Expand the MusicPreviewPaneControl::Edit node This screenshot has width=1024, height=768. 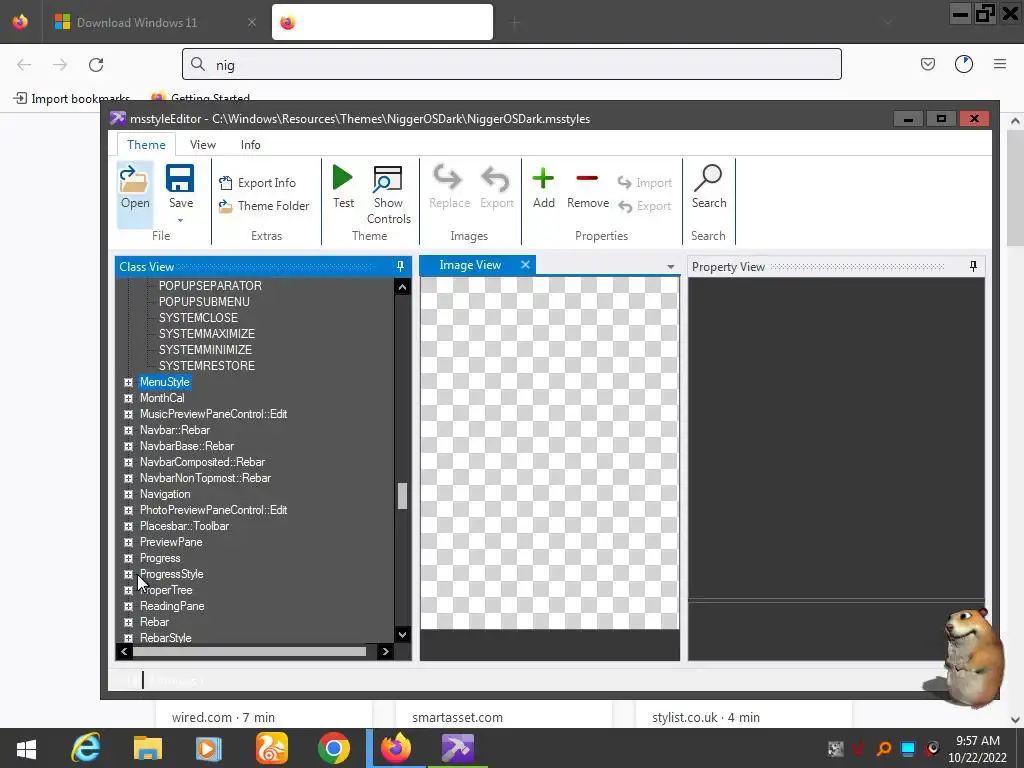pos(128,414)
